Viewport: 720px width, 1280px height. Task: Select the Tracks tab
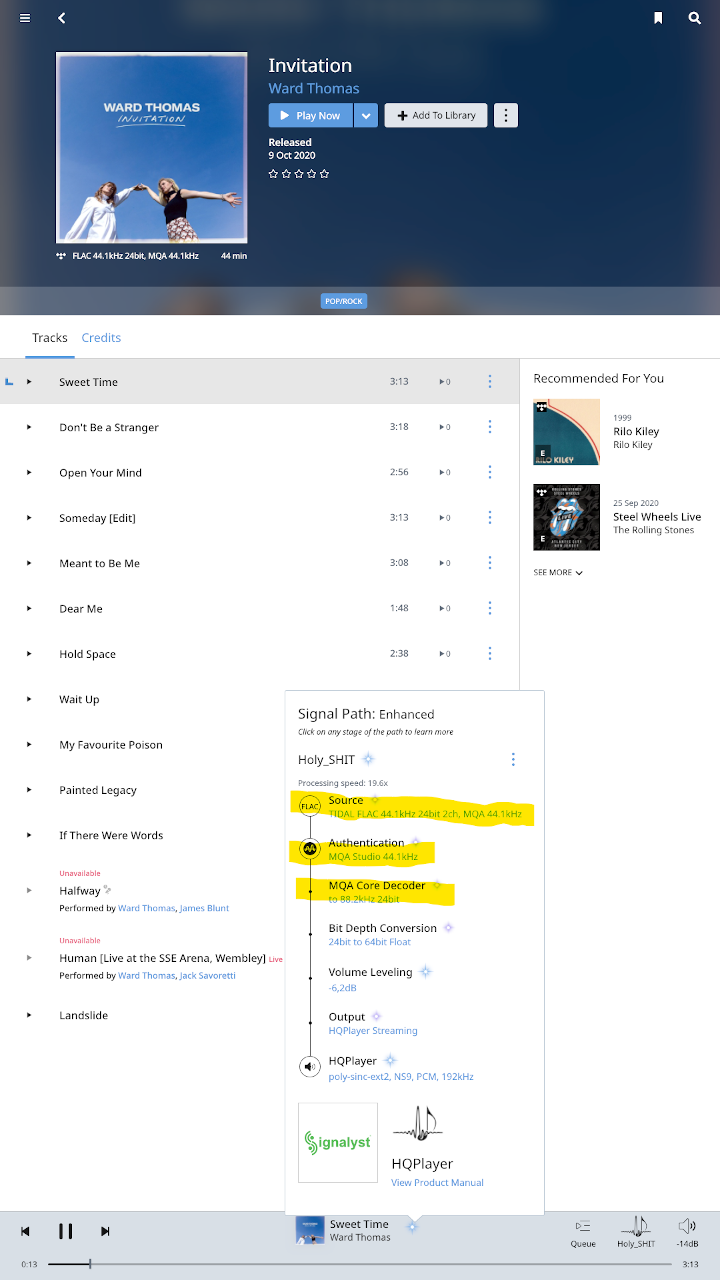pos(49,338)
